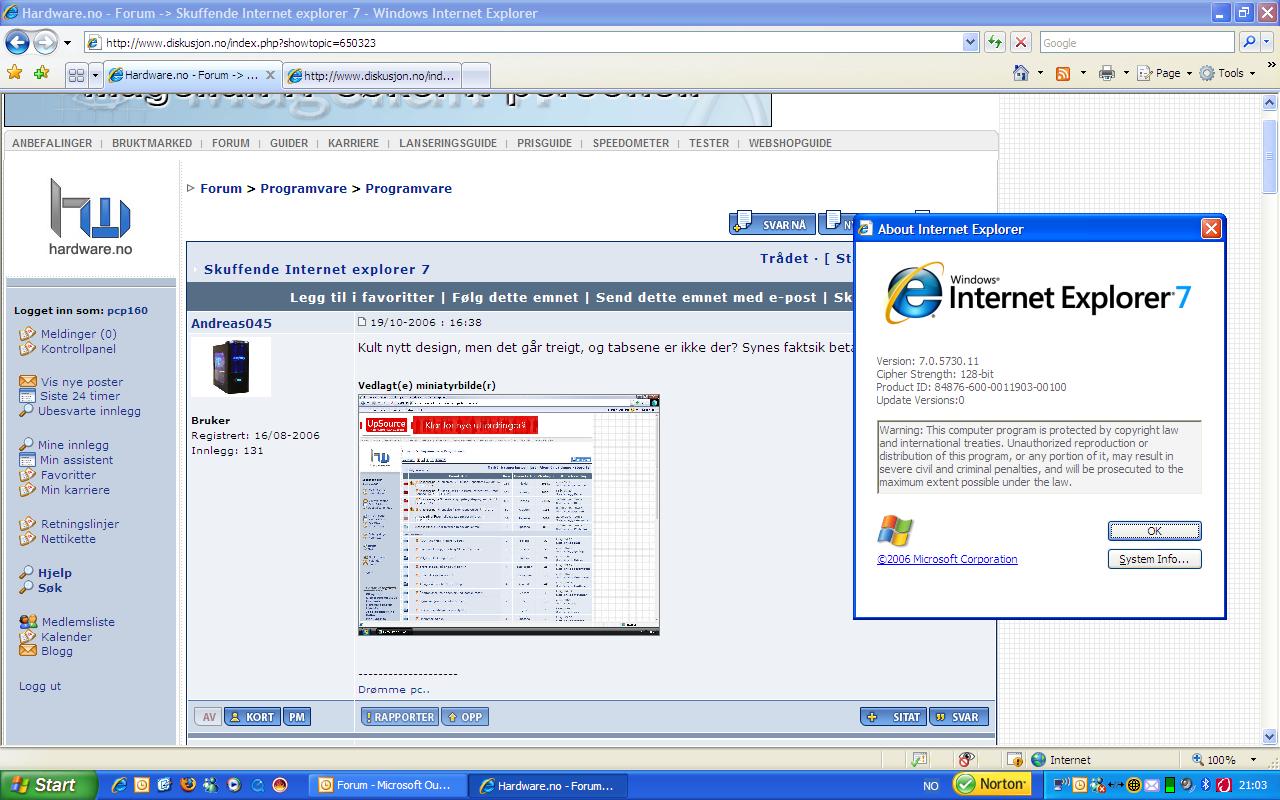Viewport: 1280px width, 800px height.
Task: Click the Følg dette emnet link
Action: tap(515, 297)
